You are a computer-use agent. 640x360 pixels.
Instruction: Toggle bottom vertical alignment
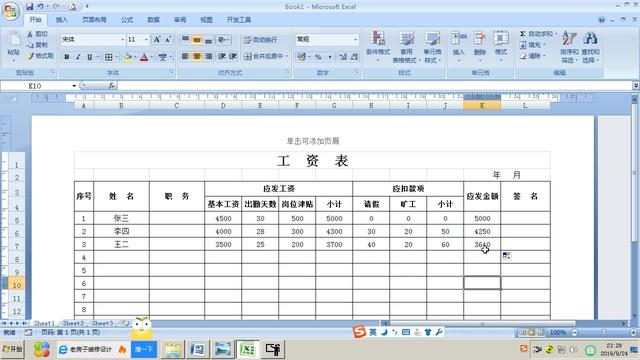(x=208, y=40)
